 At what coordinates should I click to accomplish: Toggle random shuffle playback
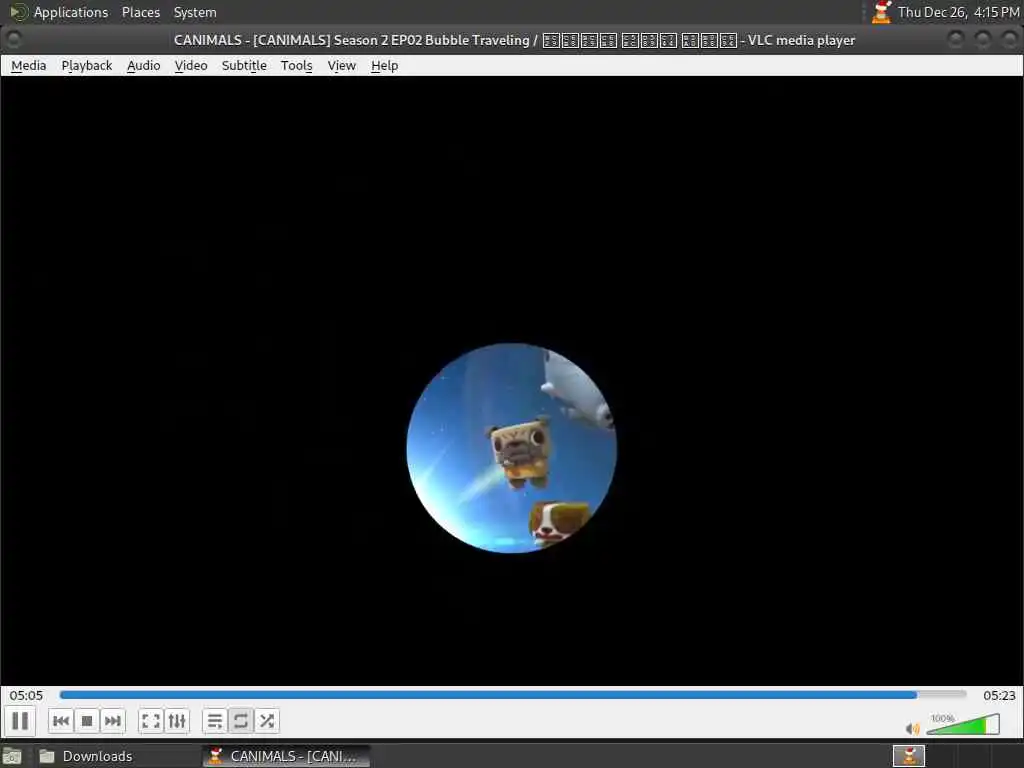tap(267, 721)
